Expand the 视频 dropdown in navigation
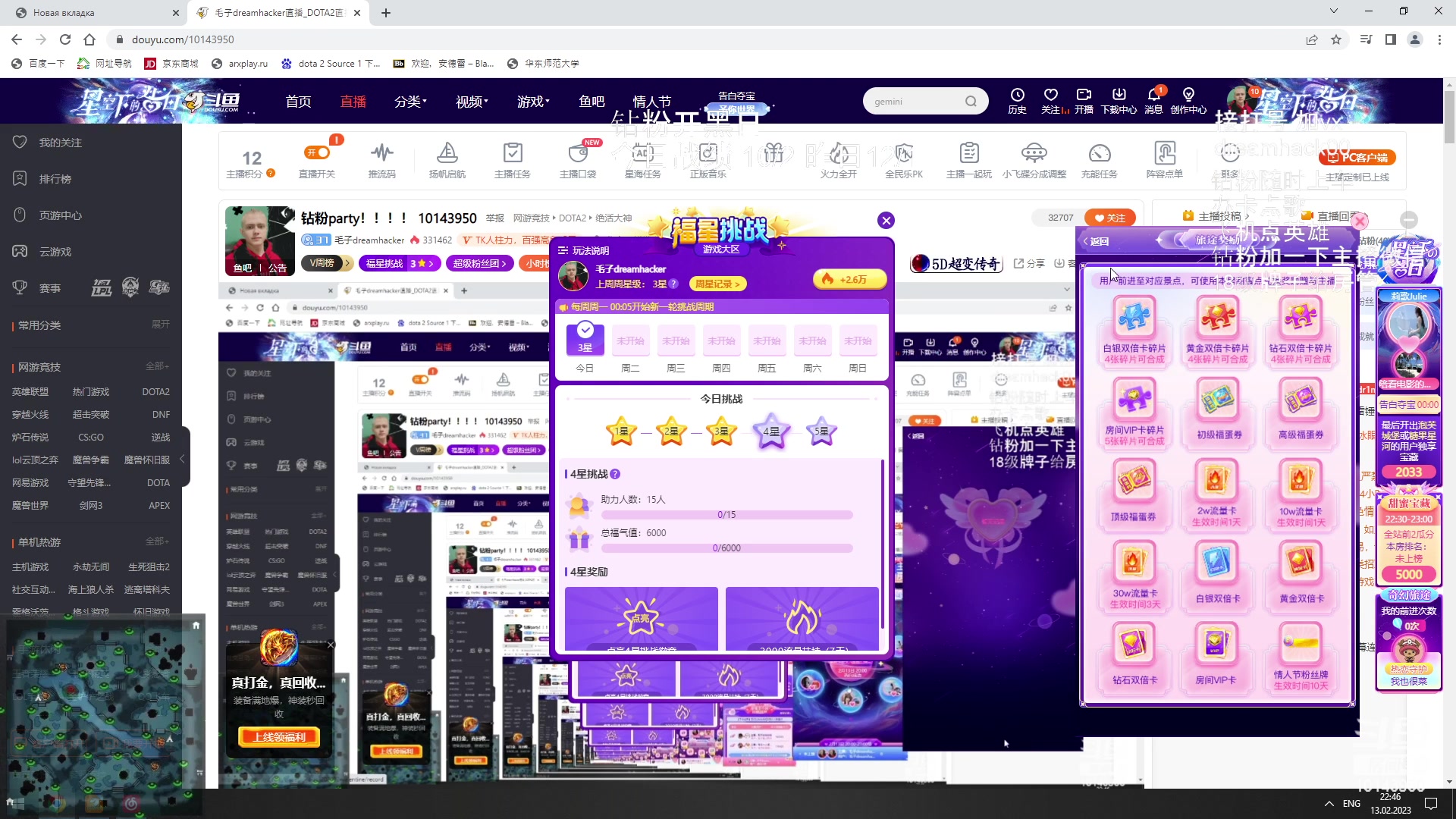This screenshot has width=1456, height=819. click(x=472, y=102)
